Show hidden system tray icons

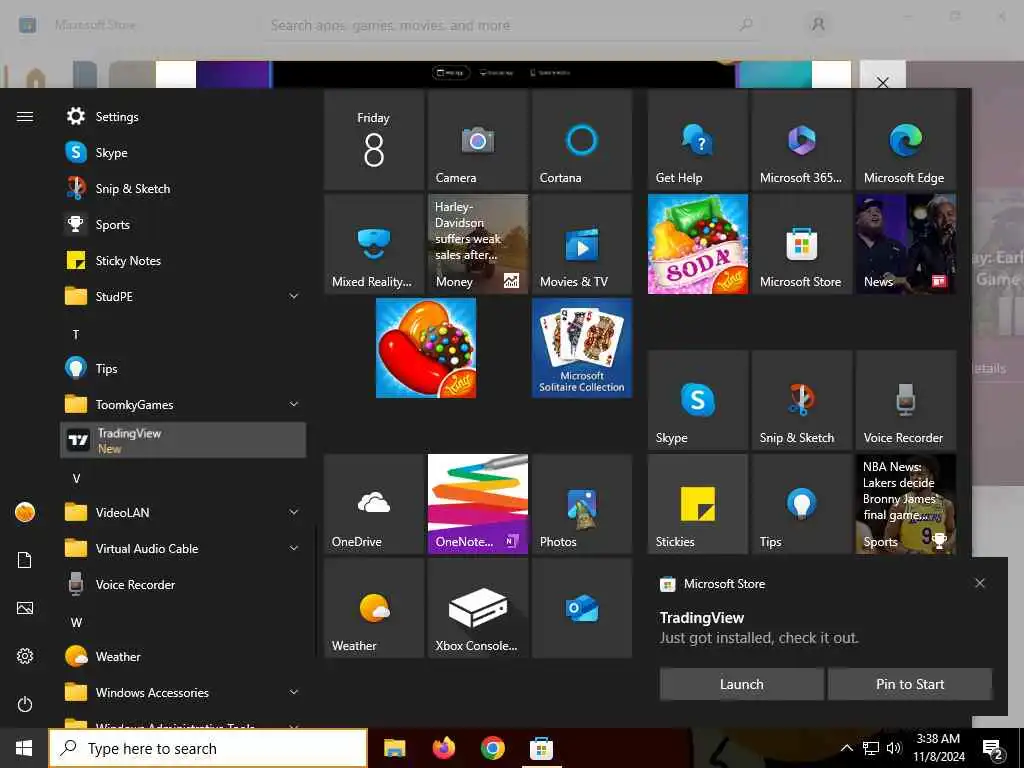[846, 748]
